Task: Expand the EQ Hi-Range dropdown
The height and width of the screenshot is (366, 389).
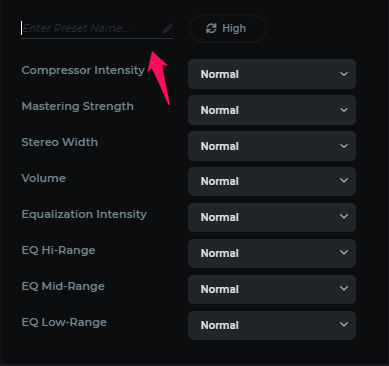Action: [x=272, y=253]
